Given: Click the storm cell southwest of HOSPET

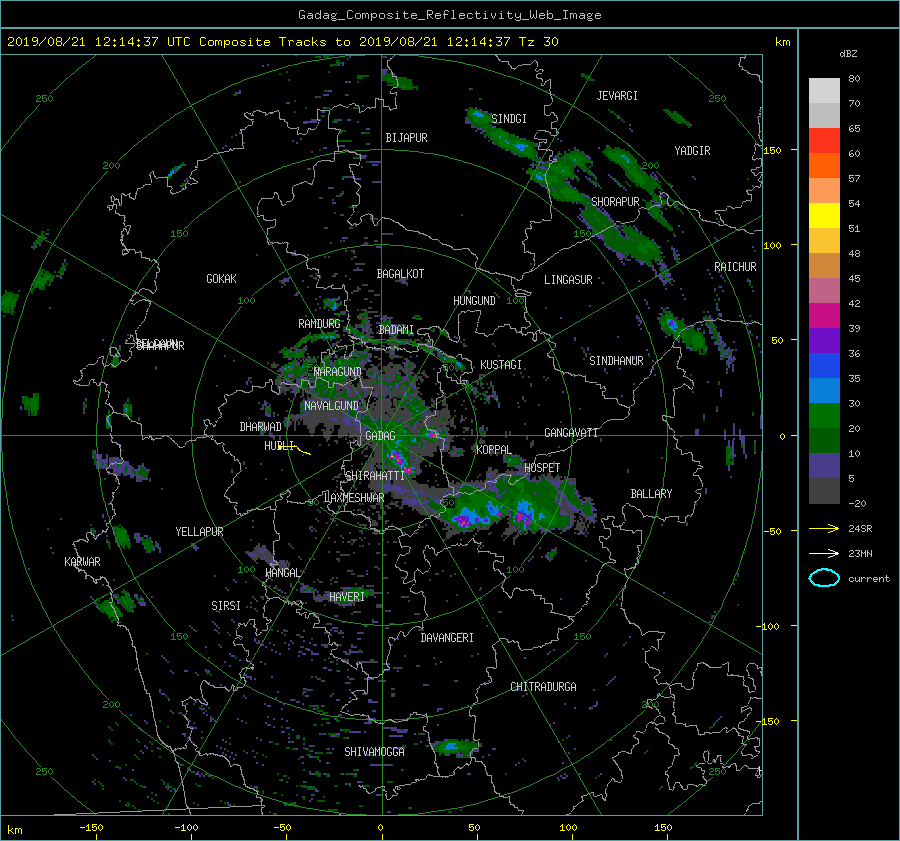Looking at the screenshot, I should [523, 516].
